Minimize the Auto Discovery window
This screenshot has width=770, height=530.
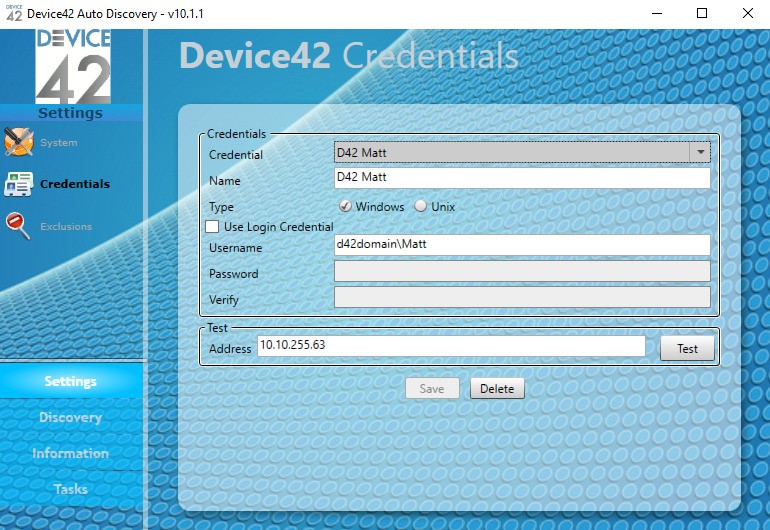(657, 13)
